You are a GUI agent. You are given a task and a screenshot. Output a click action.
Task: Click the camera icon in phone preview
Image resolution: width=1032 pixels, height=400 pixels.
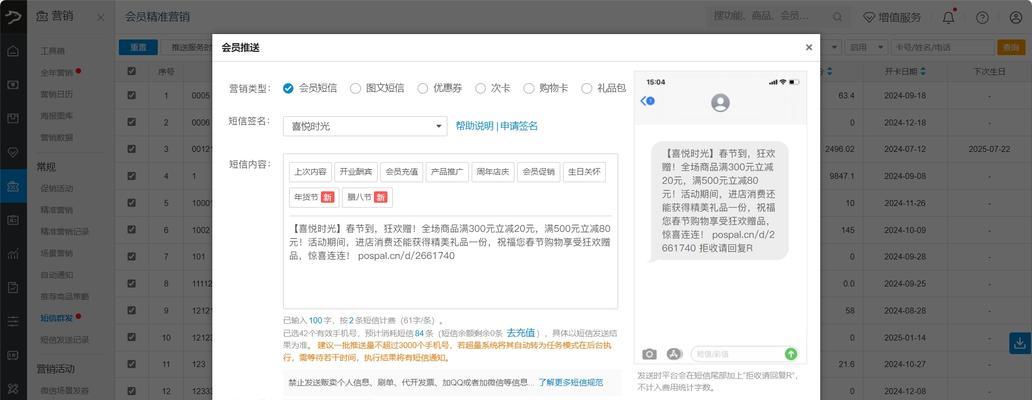pos(650,354)
